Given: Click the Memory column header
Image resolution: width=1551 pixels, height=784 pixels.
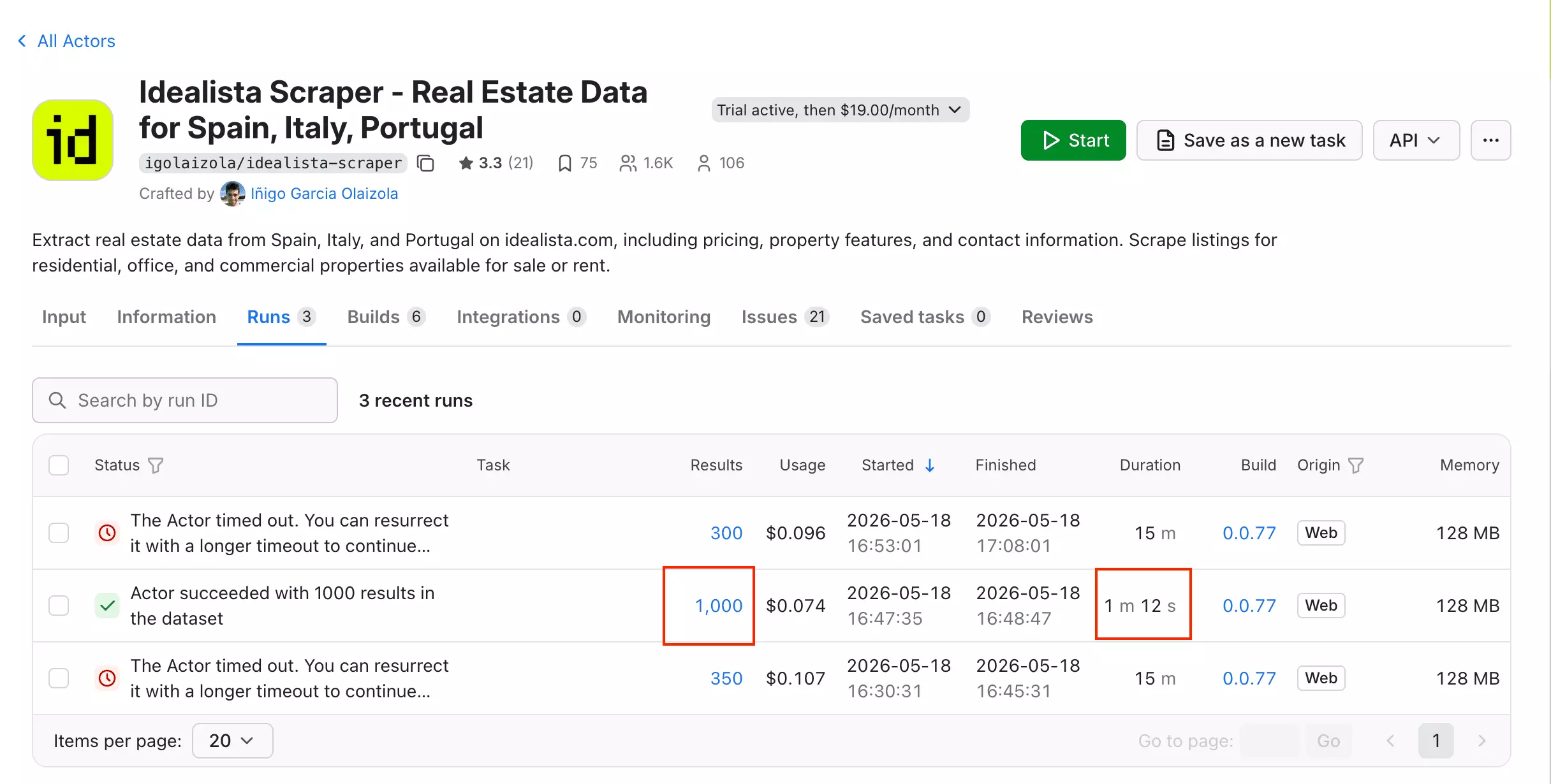Looking at the screenshot, I should (1469, 465).
